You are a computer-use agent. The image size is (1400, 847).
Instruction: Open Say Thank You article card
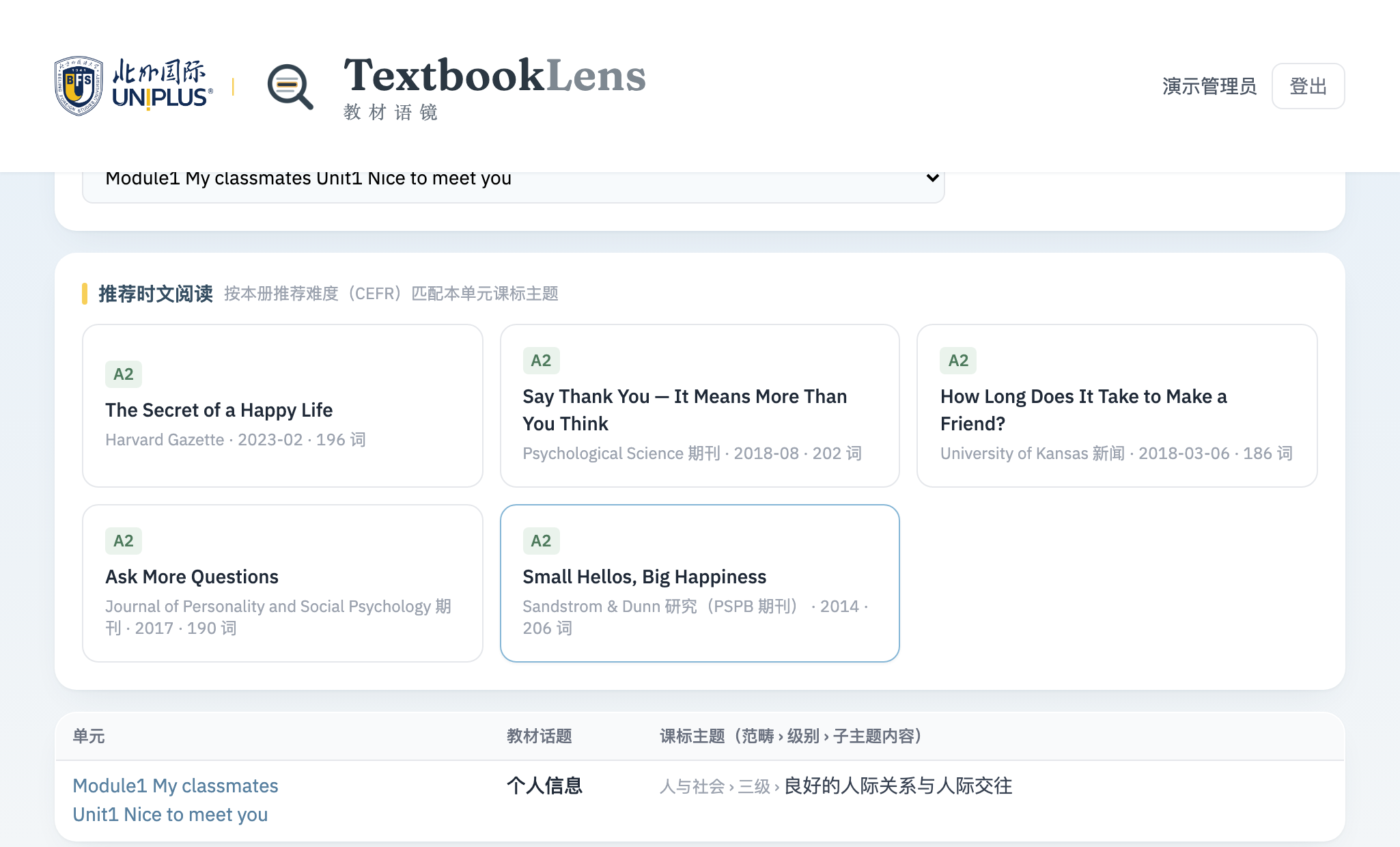[x=699, y=406]
